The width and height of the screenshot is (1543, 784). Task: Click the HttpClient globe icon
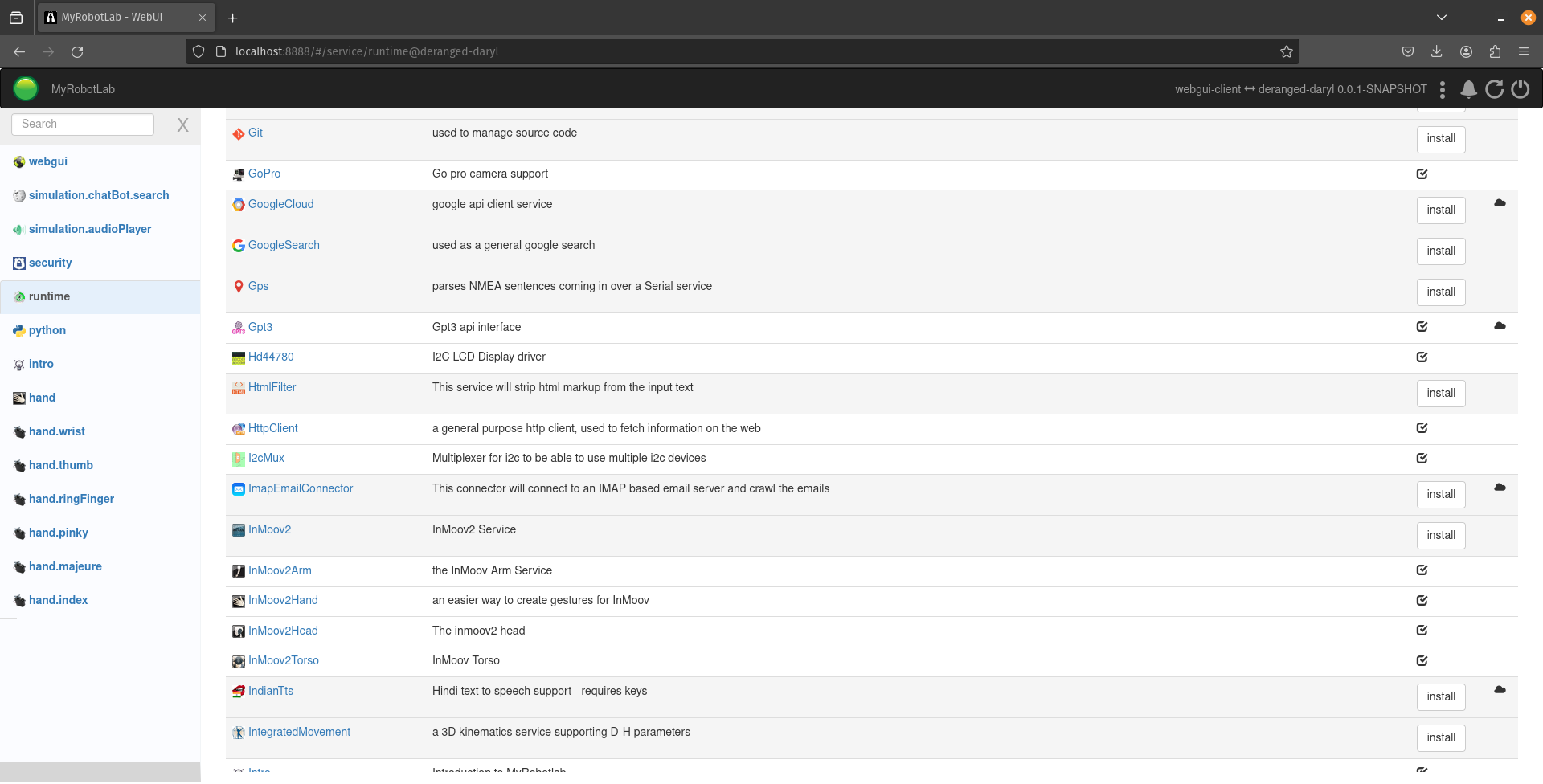coord(239,430)
